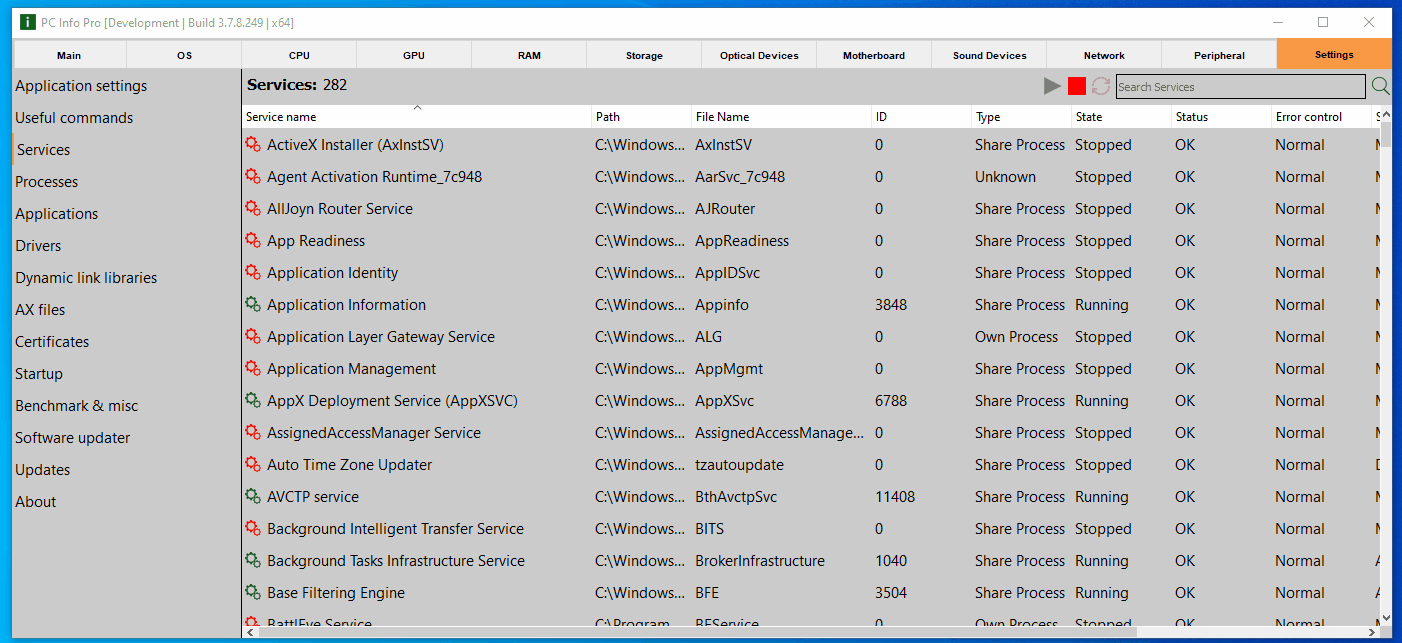Click gear icon of Background Tasks Infrastructure Service
Viewport: 1402px width, 643px height.
tap(253, 561)
